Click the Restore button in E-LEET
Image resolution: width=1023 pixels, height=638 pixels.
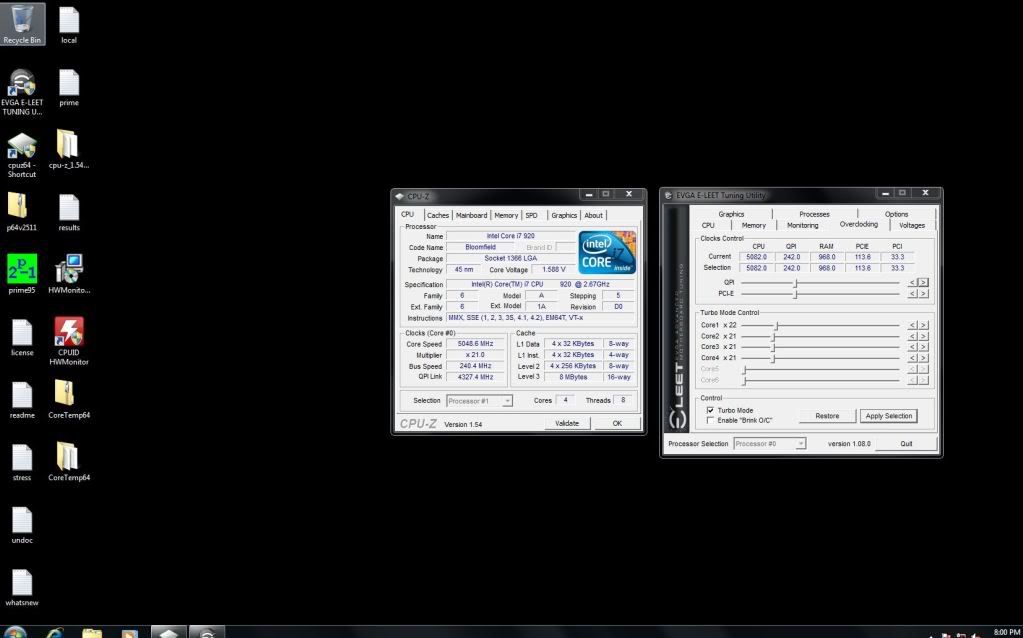pos(827,416)
